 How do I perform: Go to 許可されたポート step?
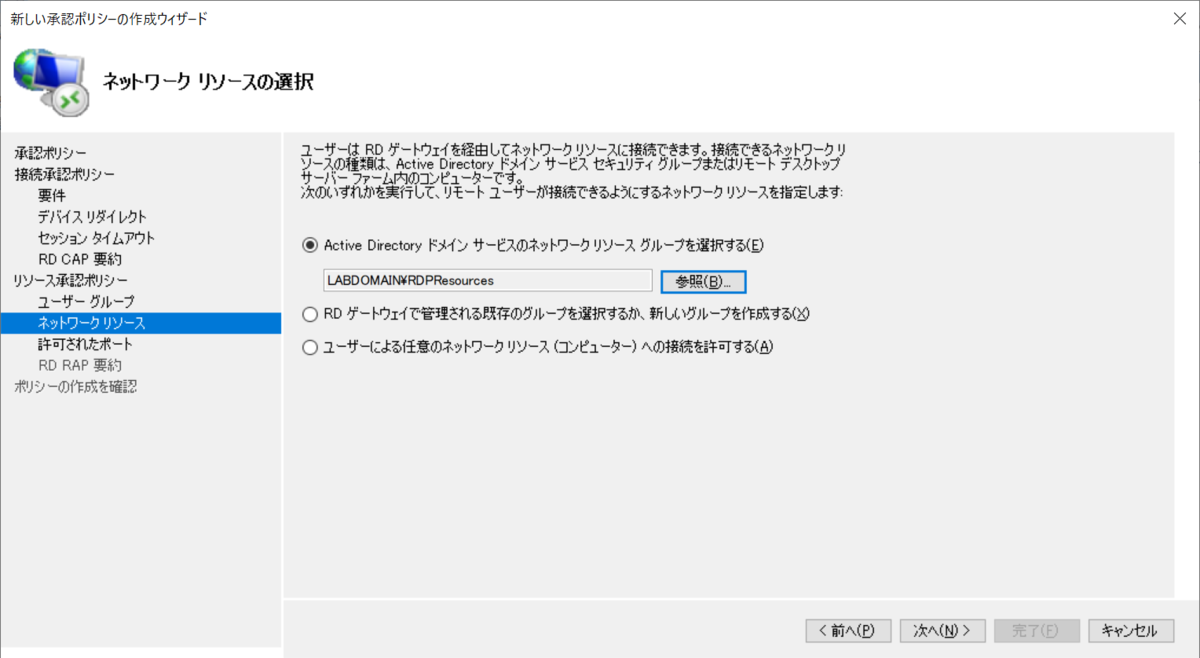(85, 344)
